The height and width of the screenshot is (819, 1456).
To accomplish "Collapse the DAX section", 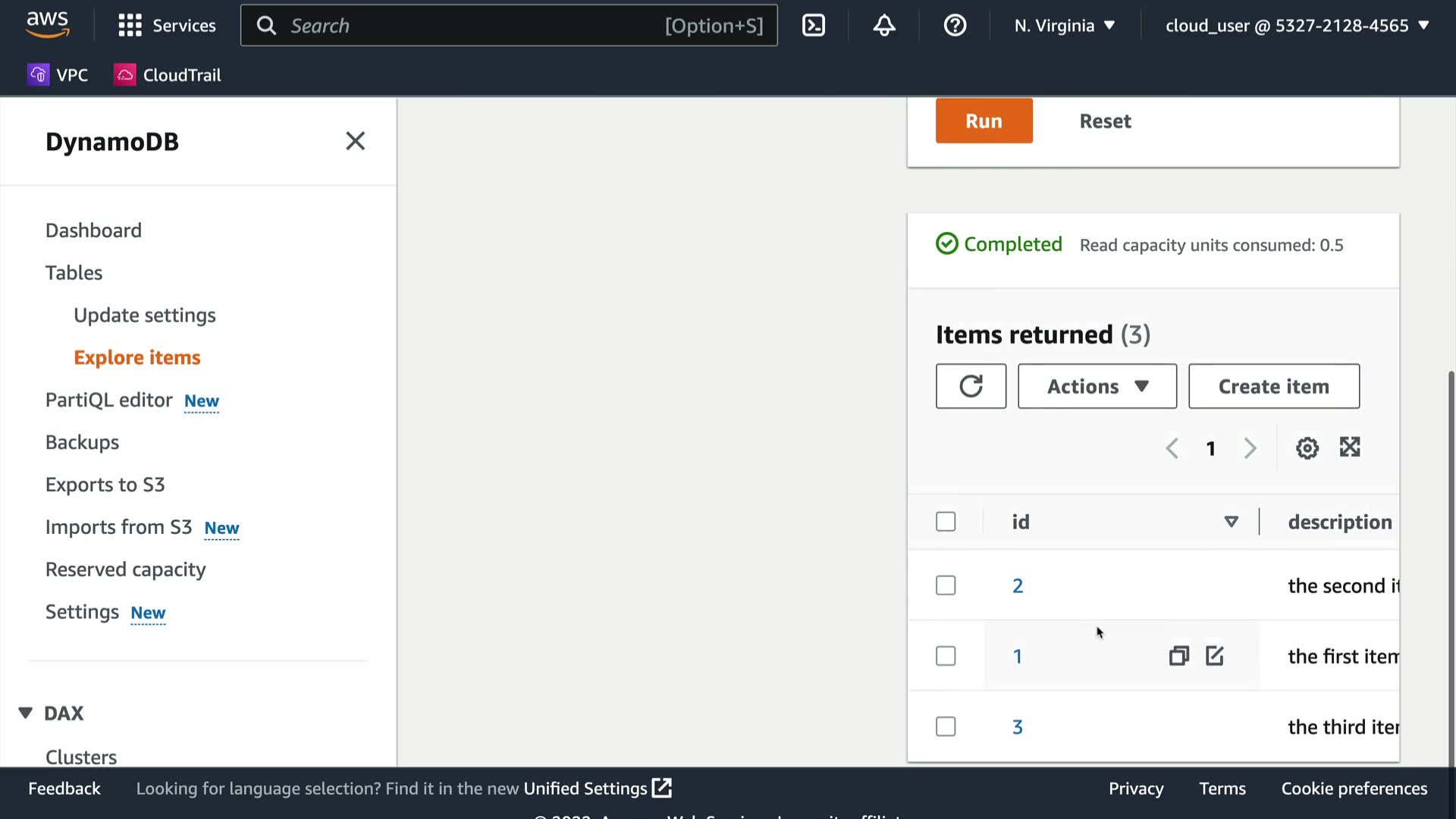I will pos(26,713).
